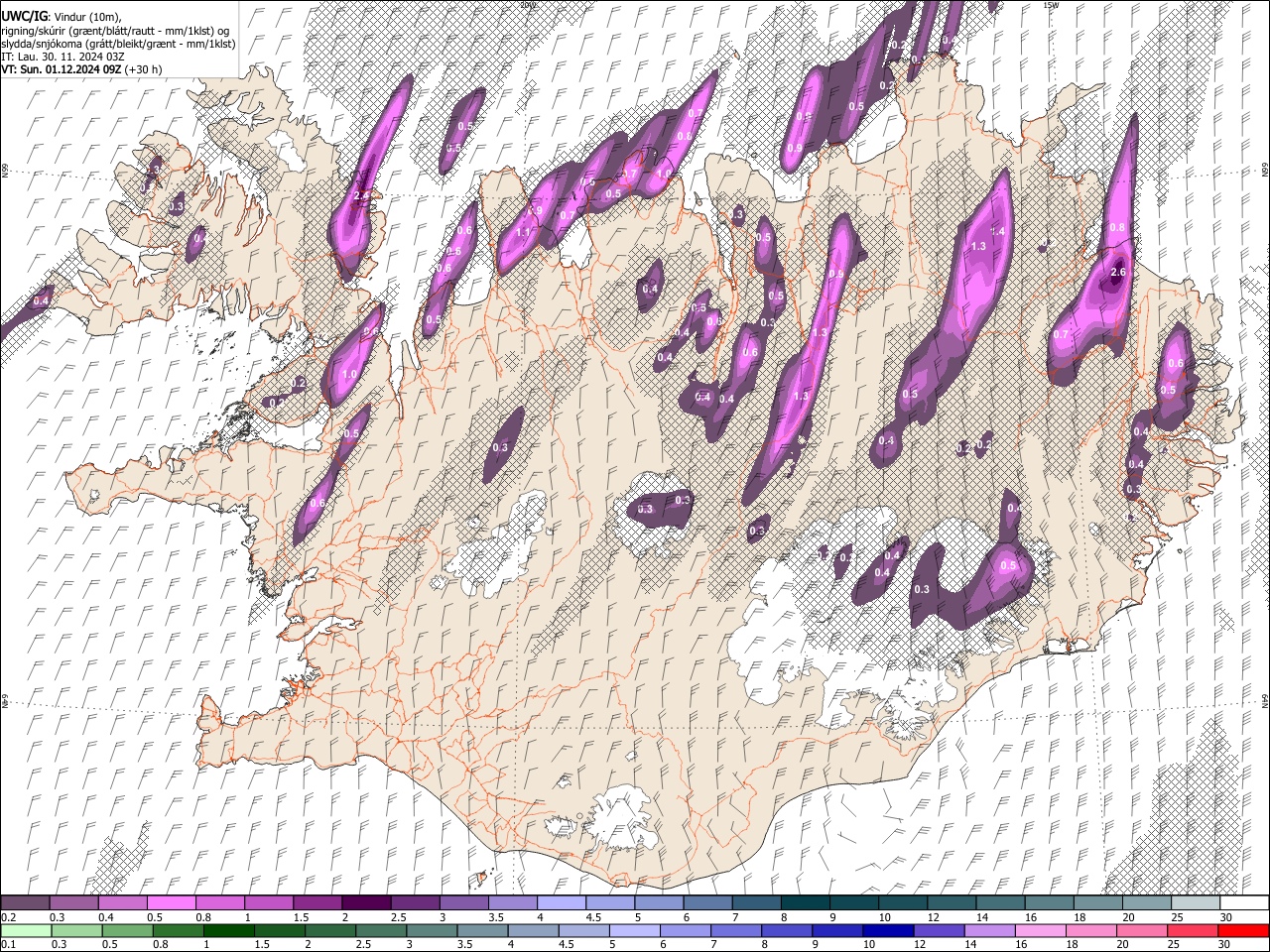Pick the 2 swatch in the green rain scale
Viewport: 1270px width, 952px height.
coord(330,931)
